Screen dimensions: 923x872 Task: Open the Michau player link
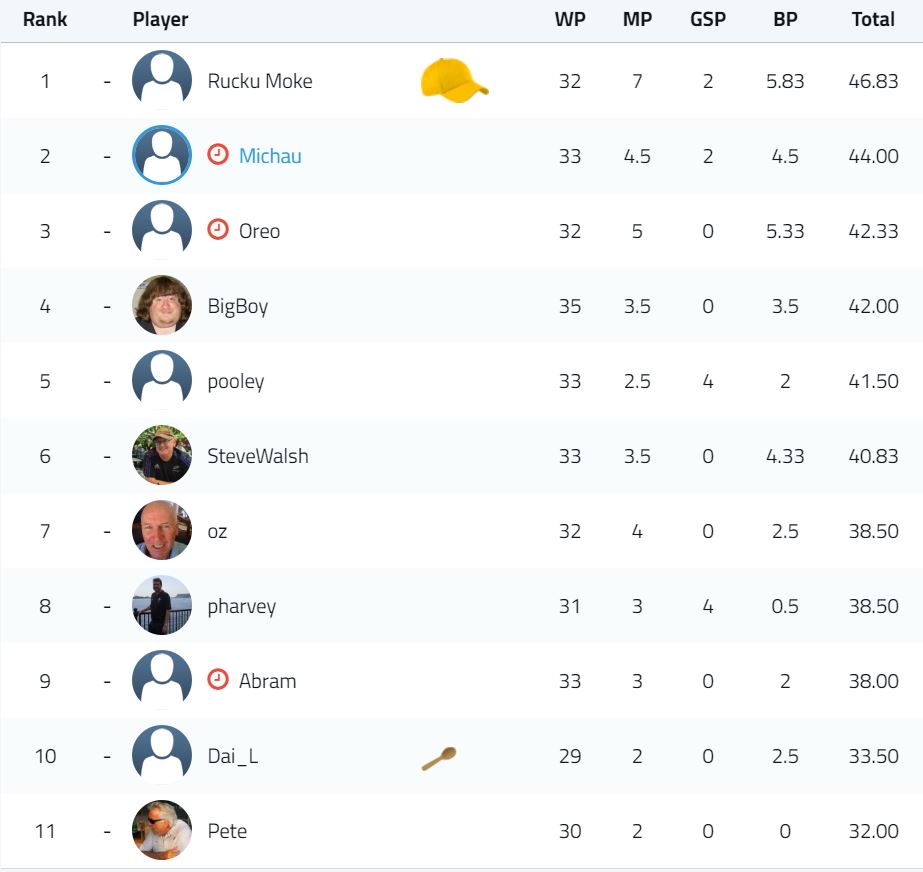270,156
